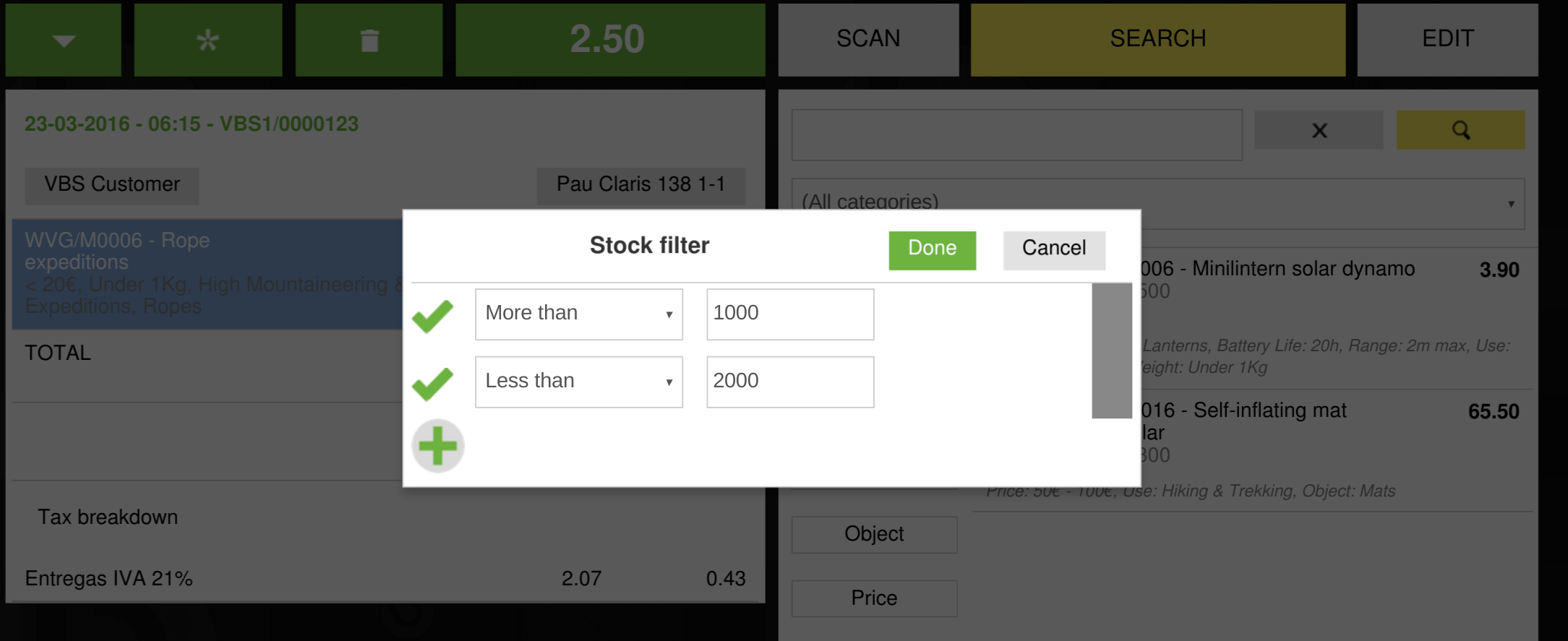1568x641 pixels.
Task: Click the stock value field containing 1000
Action: [x=790, y=314]
